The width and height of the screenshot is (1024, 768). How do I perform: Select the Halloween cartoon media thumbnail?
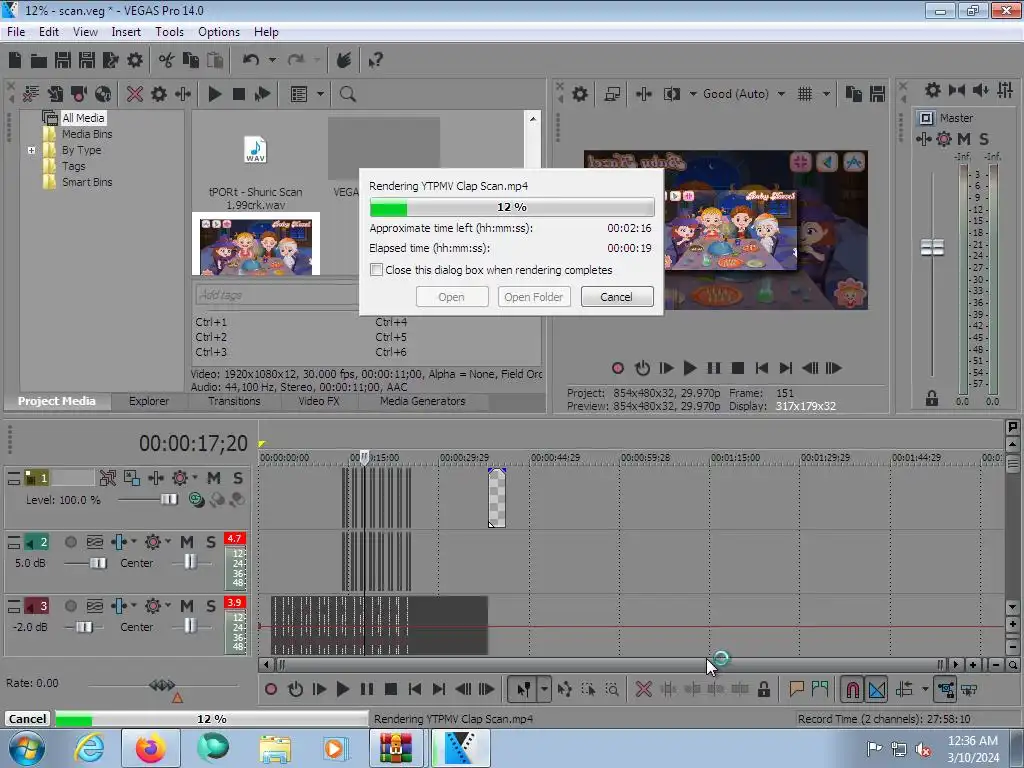pos(255,246)
